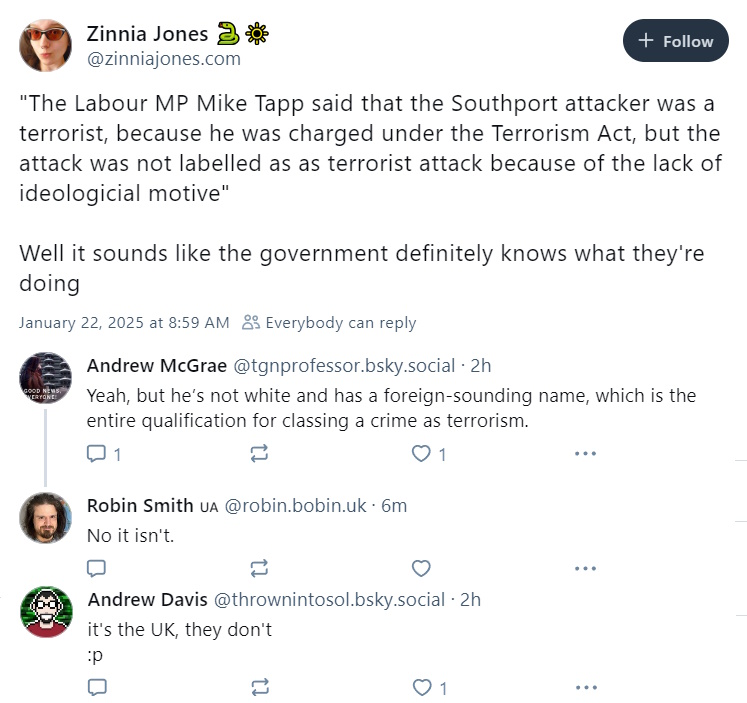Click the Everybody can reply icon
This screenshot has width=747, height=703.
pyautogui.click(x=251, y=322)
